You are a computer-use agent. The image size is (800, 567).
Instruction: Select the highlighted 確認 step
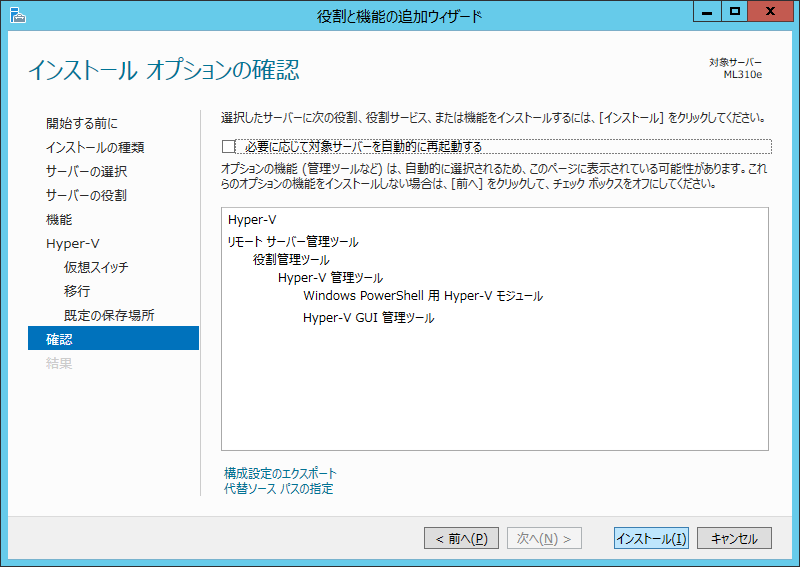coord(60,340)
